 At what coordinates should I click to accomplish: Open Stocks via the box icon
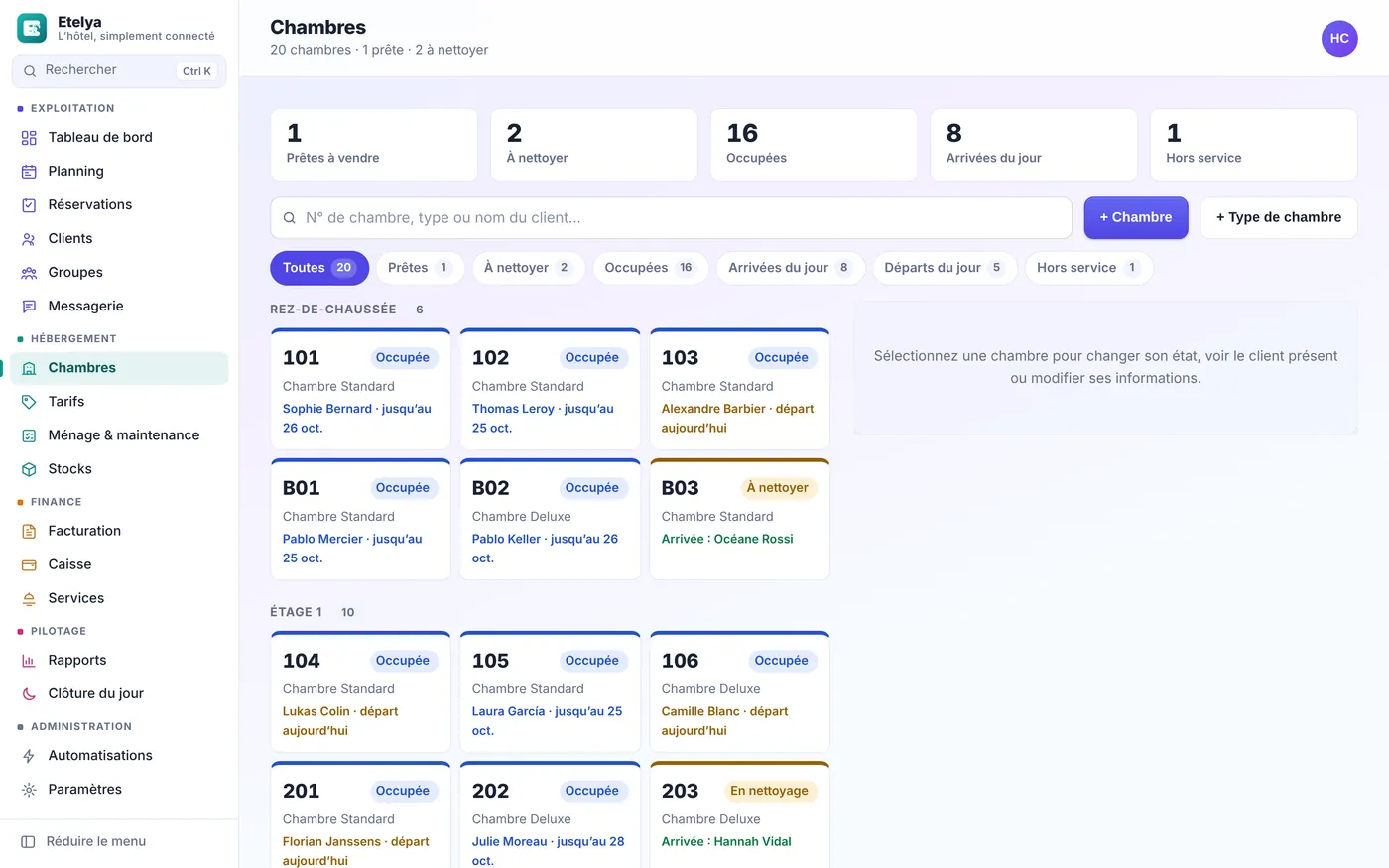[x=29, y=469]
